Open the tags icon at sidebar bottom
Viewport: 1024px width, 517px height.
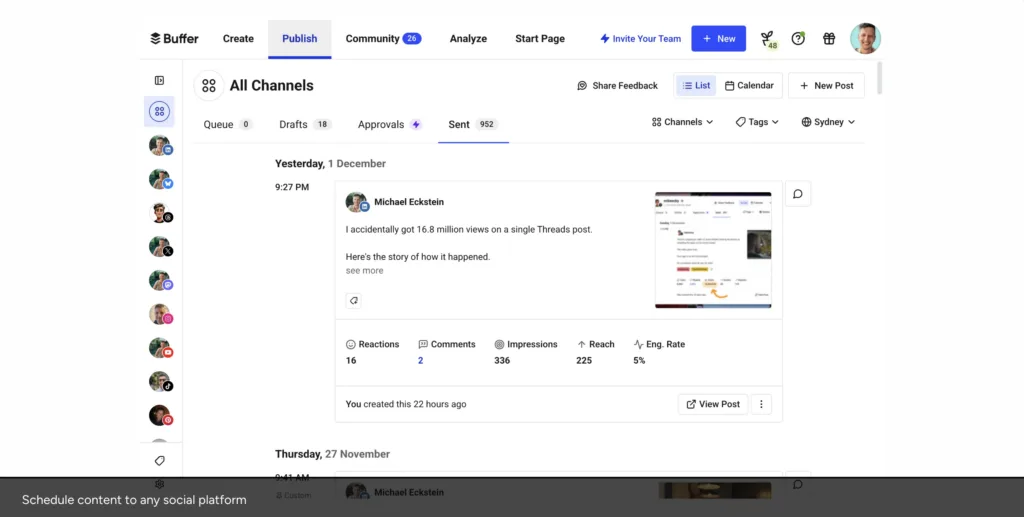coord(159,461)
